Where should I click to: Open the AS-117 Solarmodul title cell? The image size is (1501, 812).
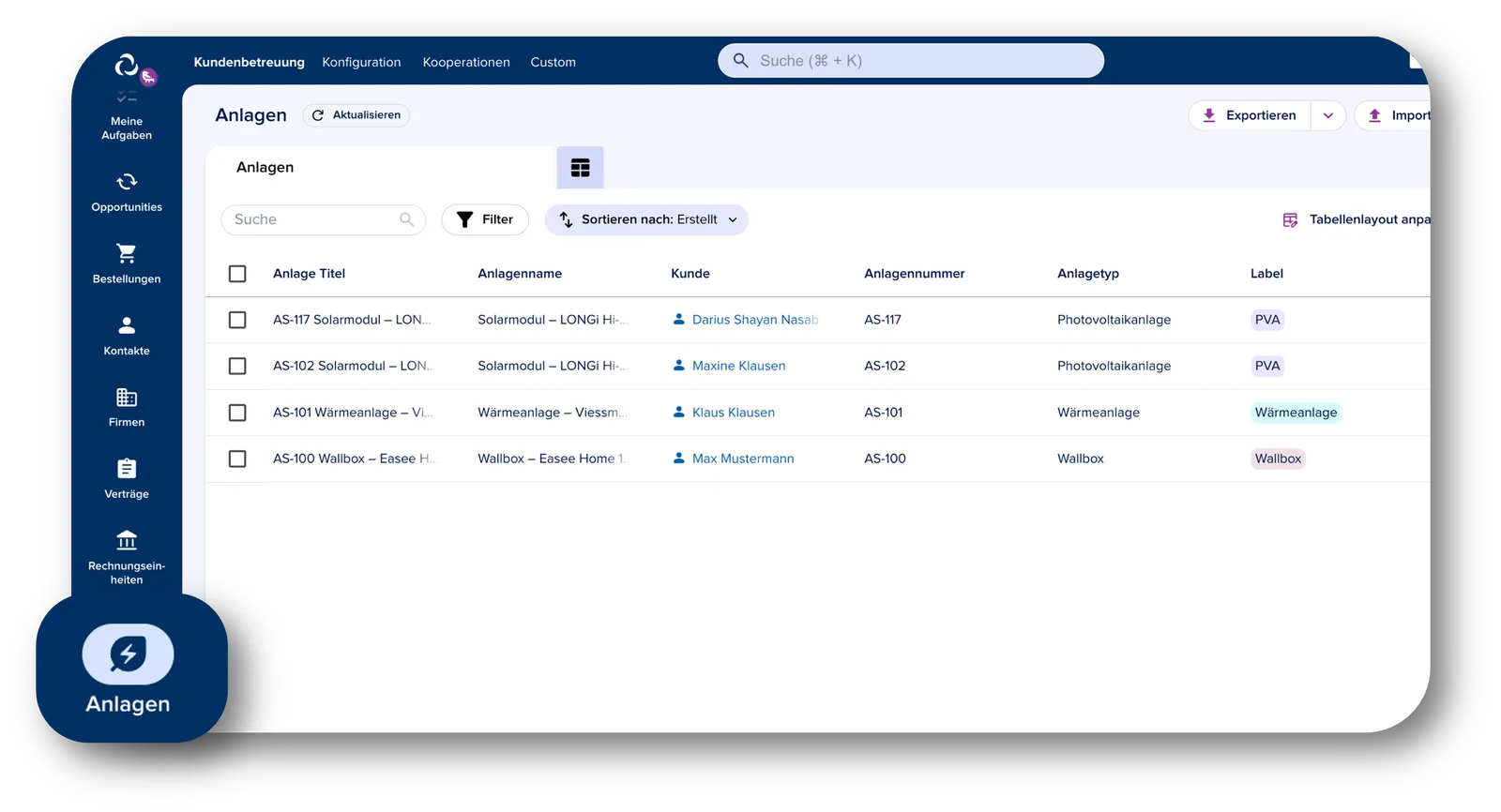(352, 320)
